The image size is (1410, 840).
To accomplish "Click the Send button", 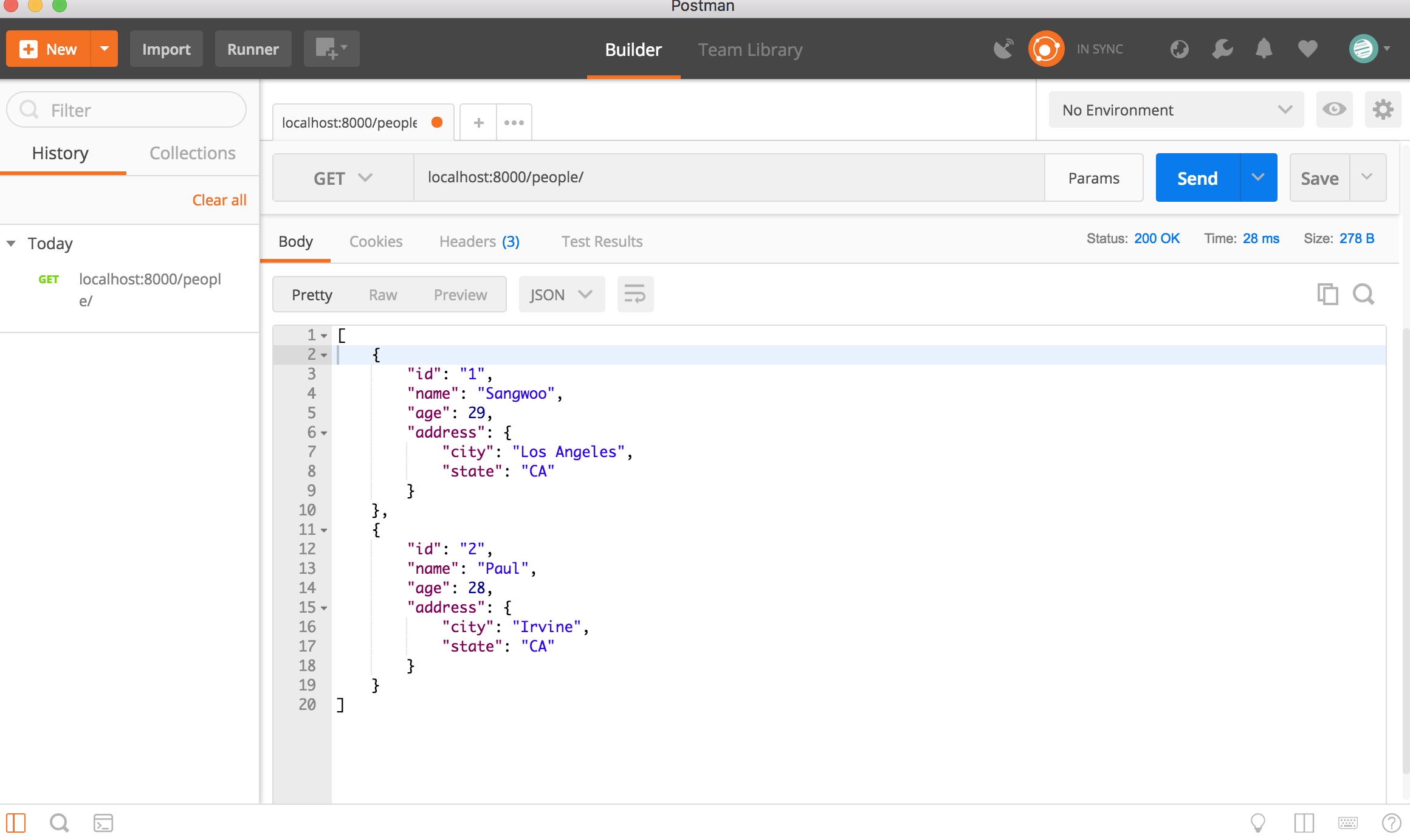I will pyautogui.click(x=1197, y=177).
